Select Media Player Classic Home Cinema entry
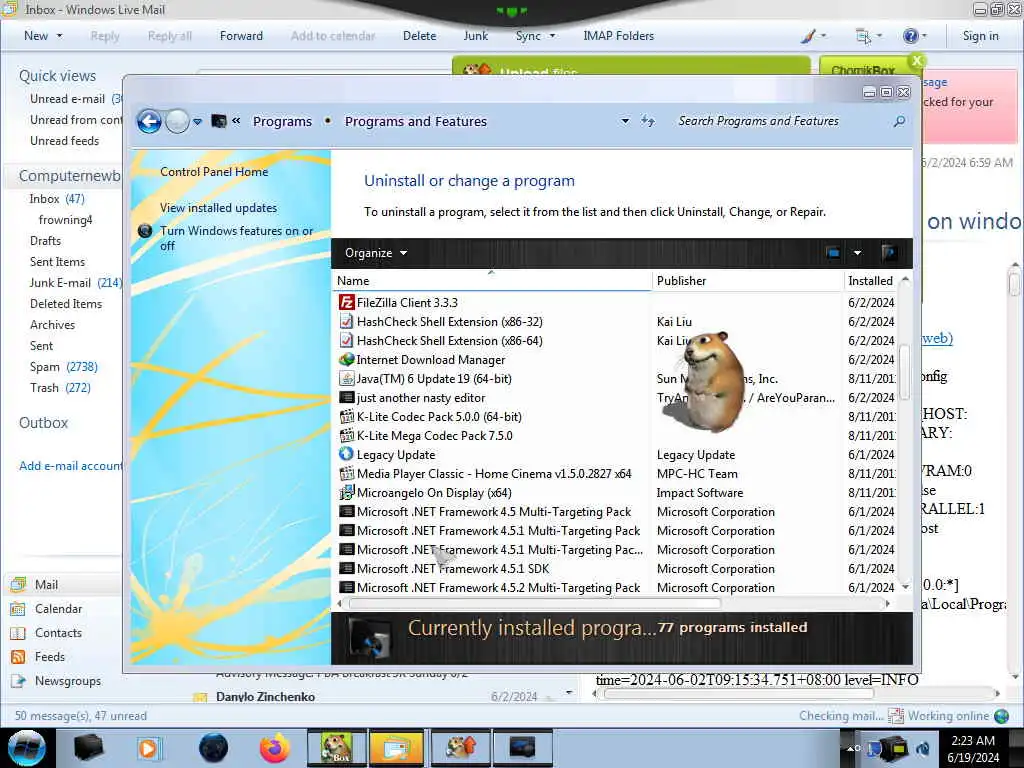This screenshot has width=1024, height=768. point(616,473)
